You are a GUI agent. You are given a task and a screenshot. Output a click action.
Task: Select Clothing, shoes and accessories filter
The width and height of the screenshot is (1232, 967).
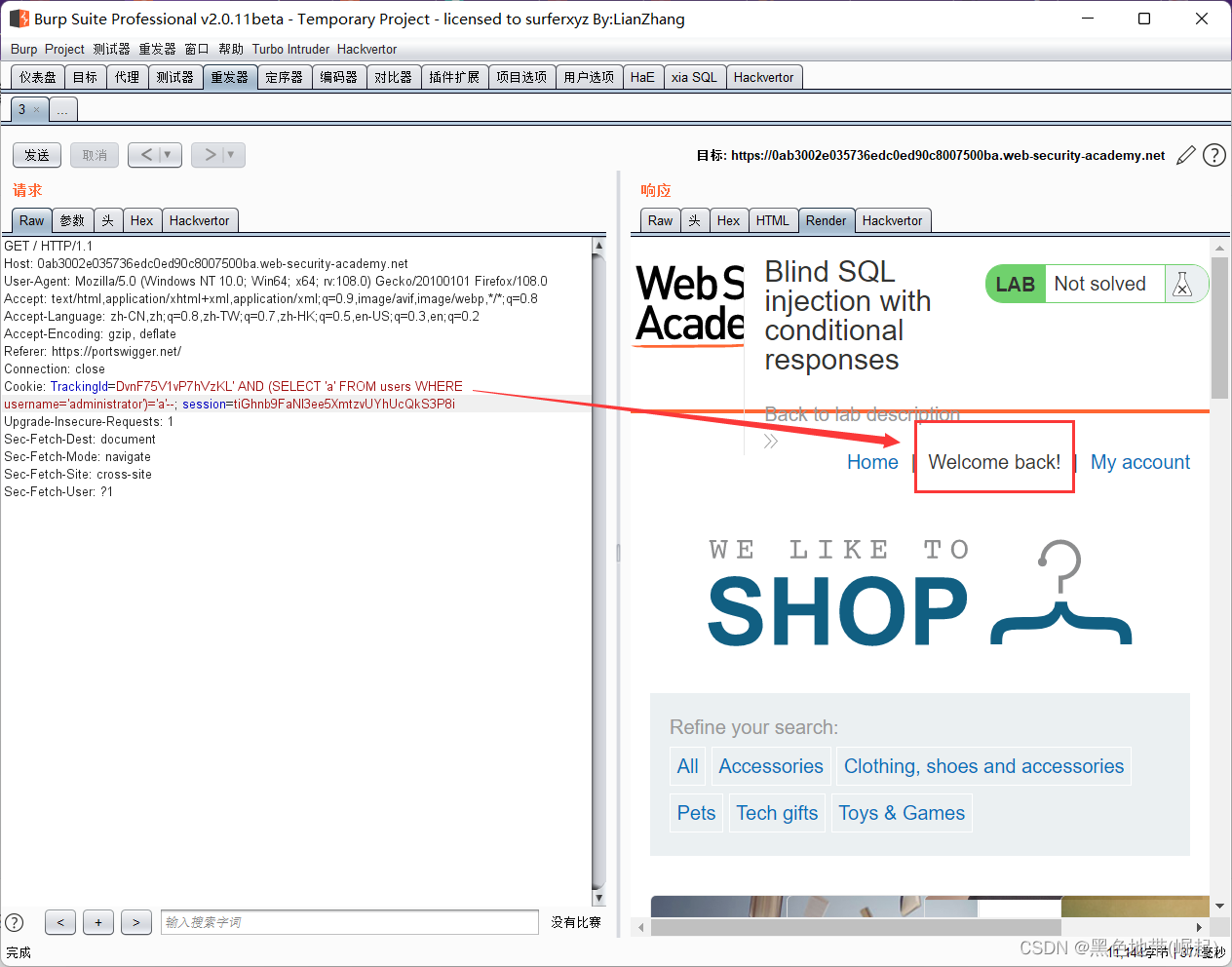coord(983,766)
